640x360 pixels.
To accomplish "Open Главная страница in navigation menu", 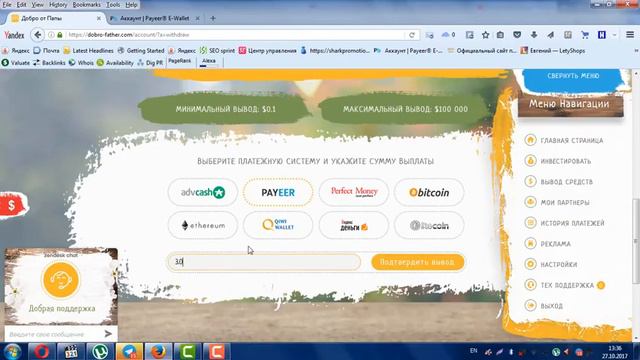I will [x=571, y=140].
